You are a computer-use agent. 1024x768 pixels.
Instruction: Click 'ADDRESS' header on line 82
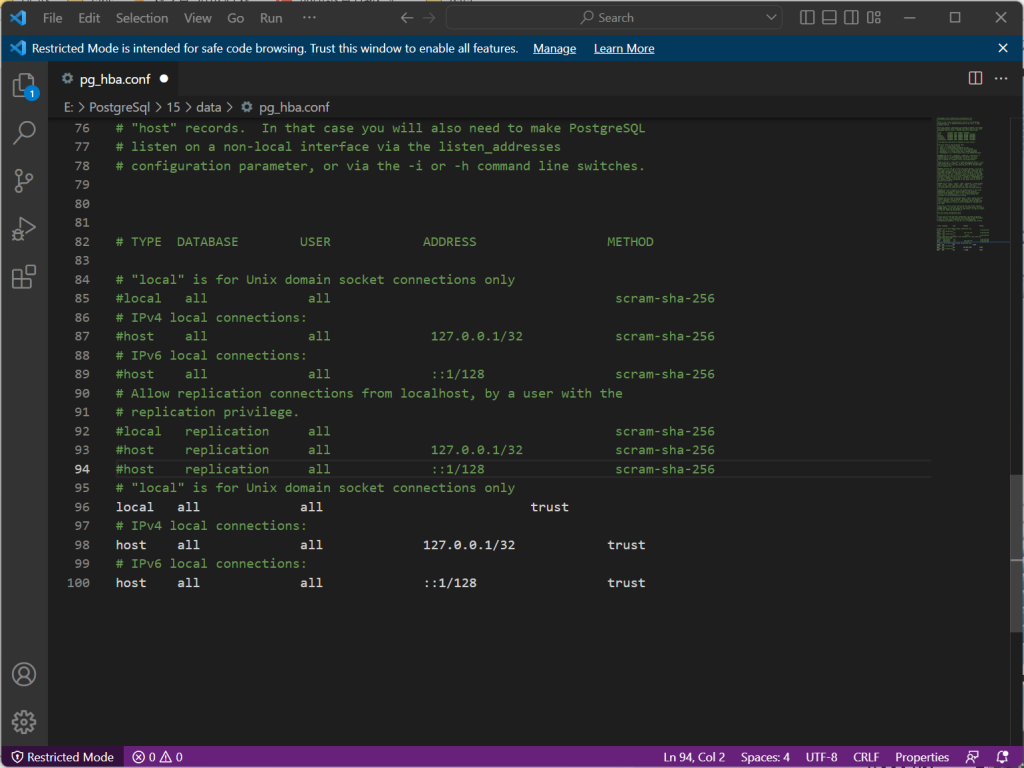click(x=449, y=242)
